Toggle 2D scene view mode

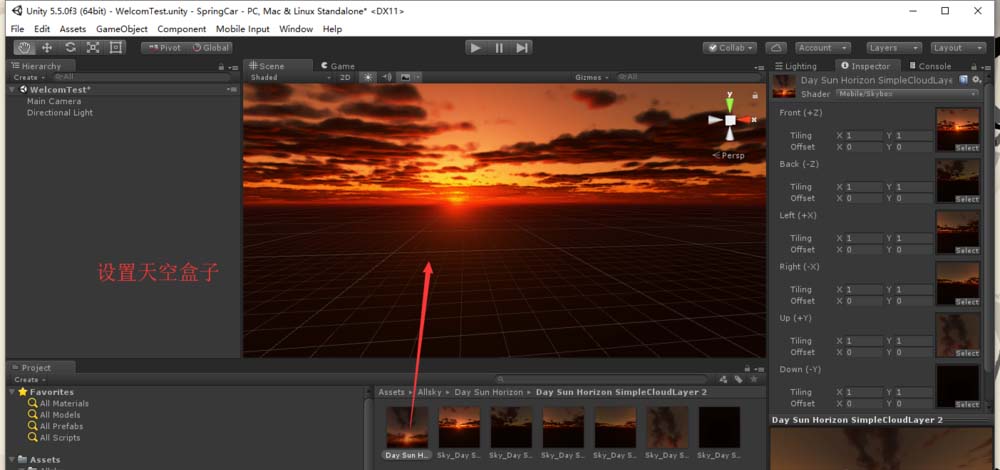click(345, 77)
